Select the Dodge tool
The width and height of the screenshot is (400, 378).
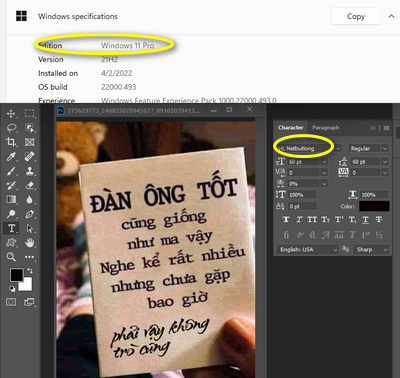click(11, 214)
